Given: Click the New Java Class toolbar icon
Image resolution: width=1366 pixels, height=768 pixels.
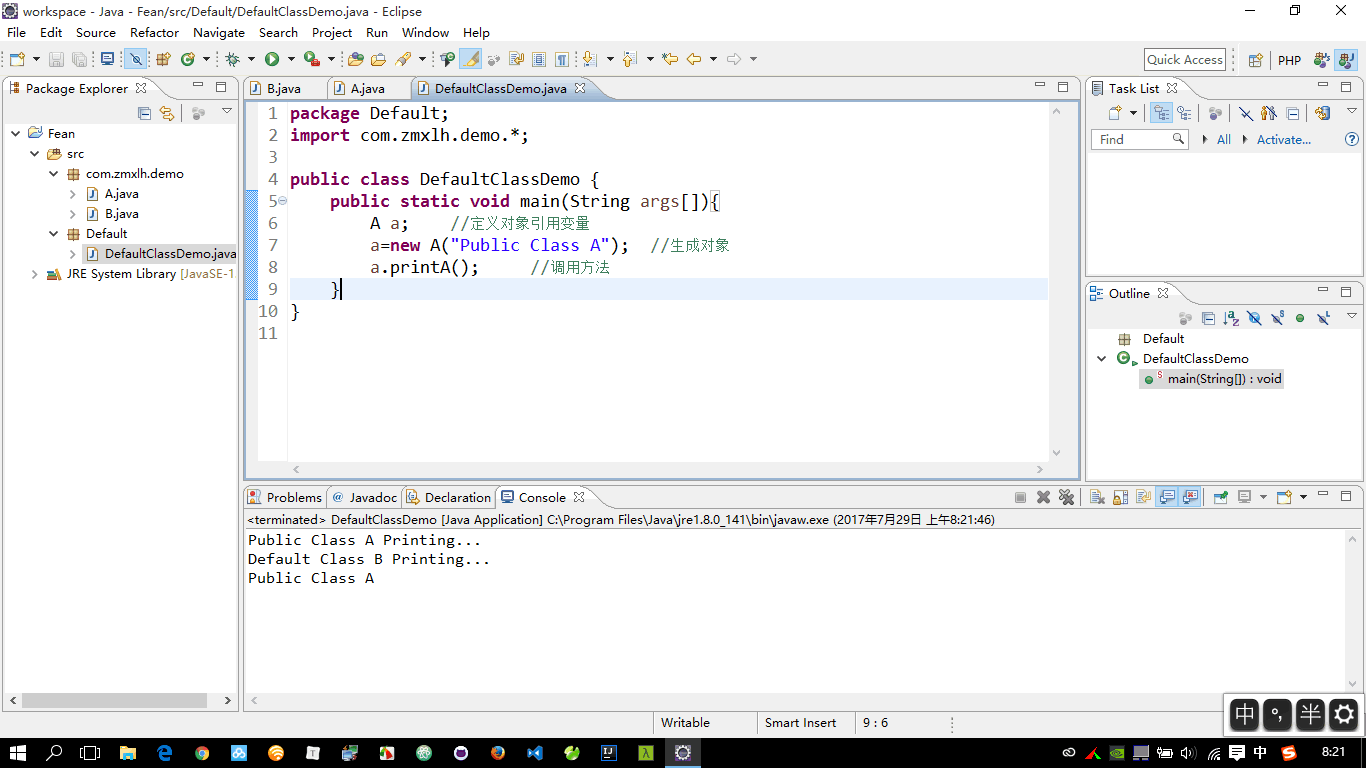Looking at the screenshot, I should click(186, 59).
